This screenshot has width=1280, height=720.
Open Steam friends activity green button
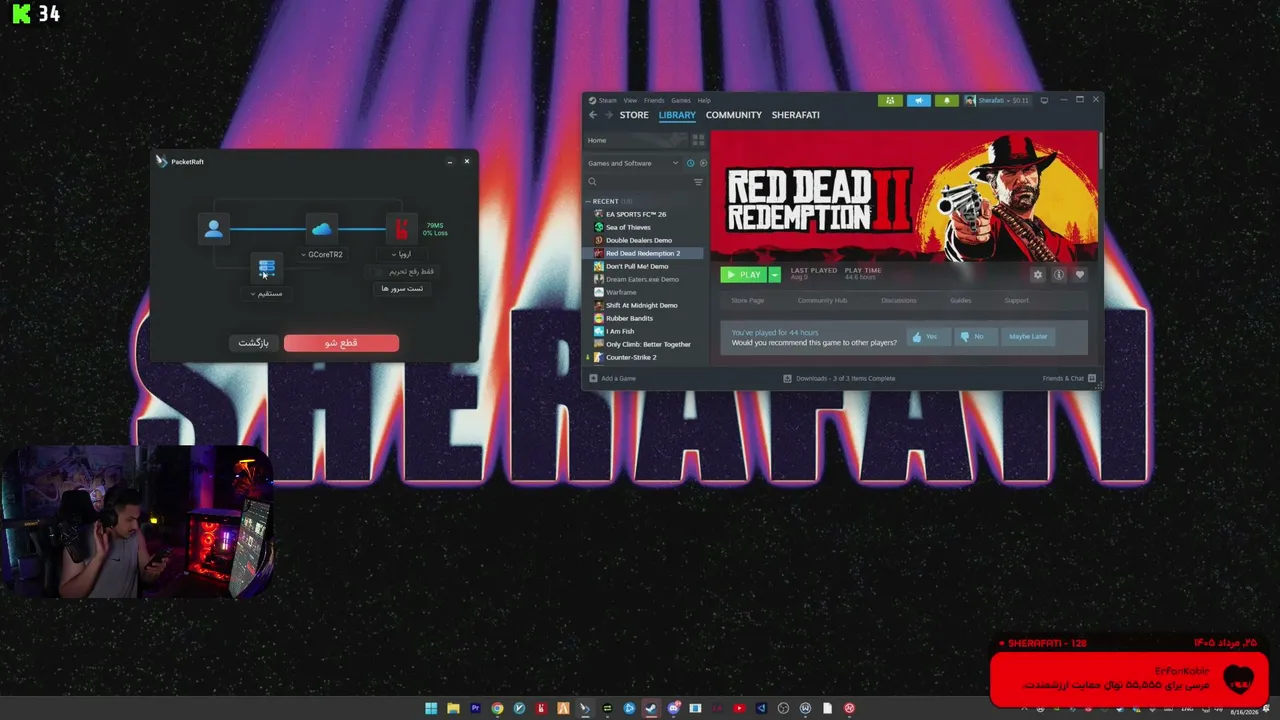890,100
